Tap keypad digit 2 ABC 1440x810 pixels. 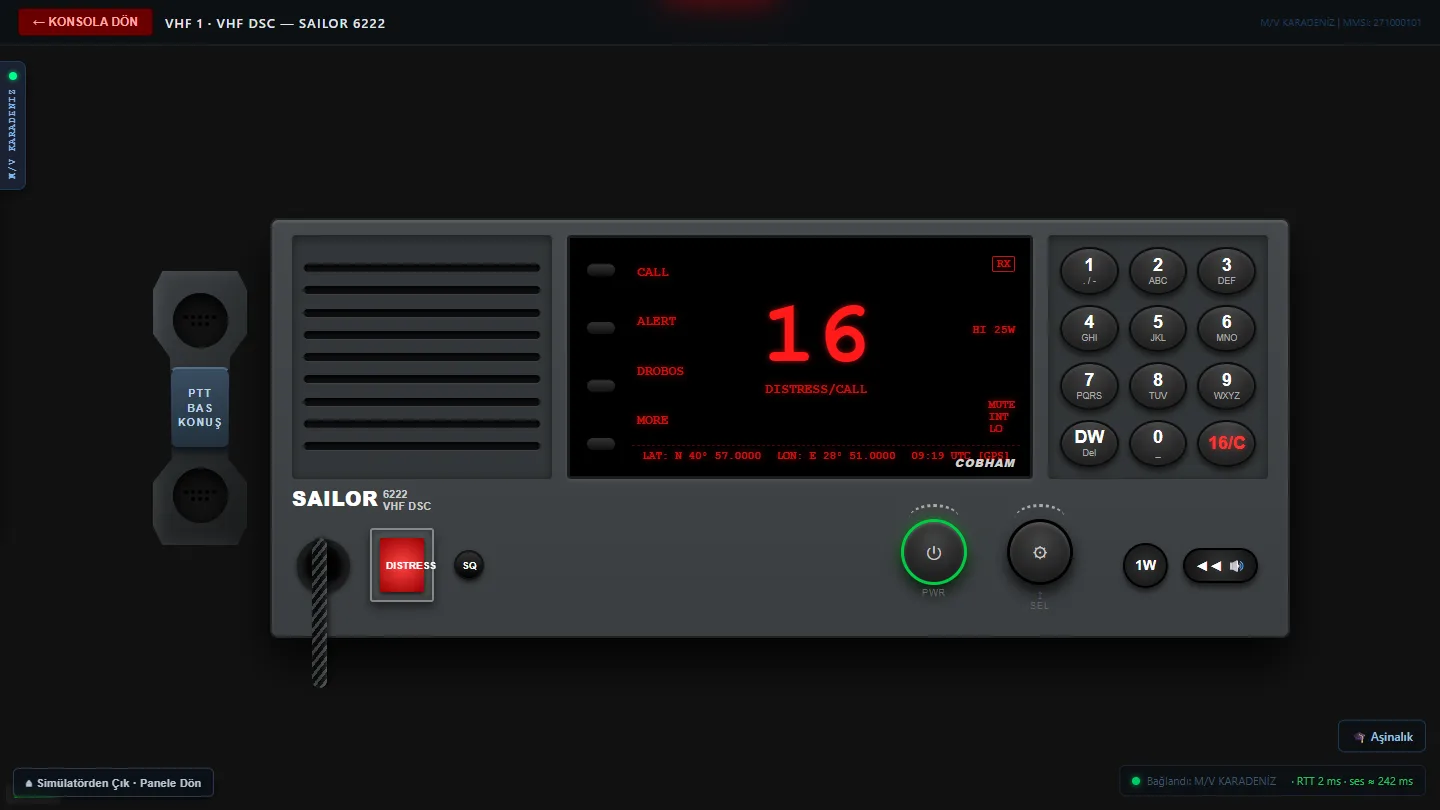(x=1158, y=271)
